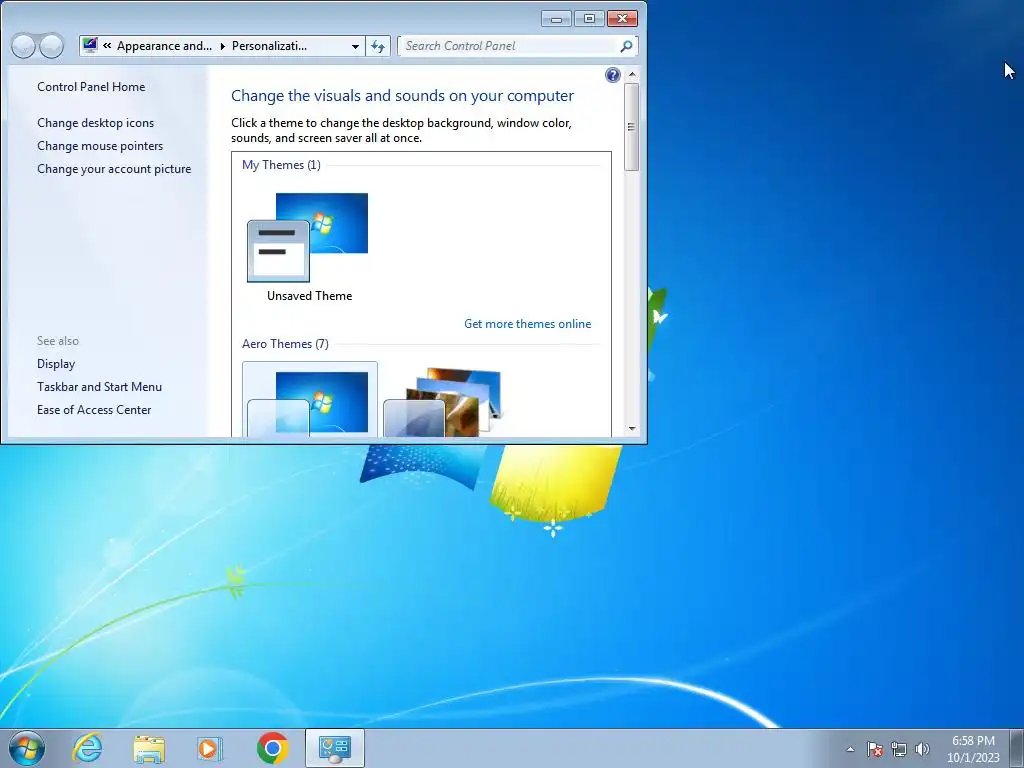The width and height of the screenshot is (1024, 768).
Task: Open Windows Explorer from taskbar
Action: pos(149,748)
